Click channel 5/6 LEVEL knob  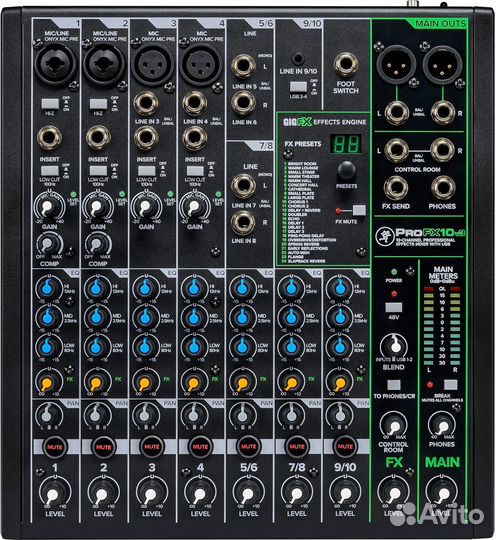click(248, 492)
